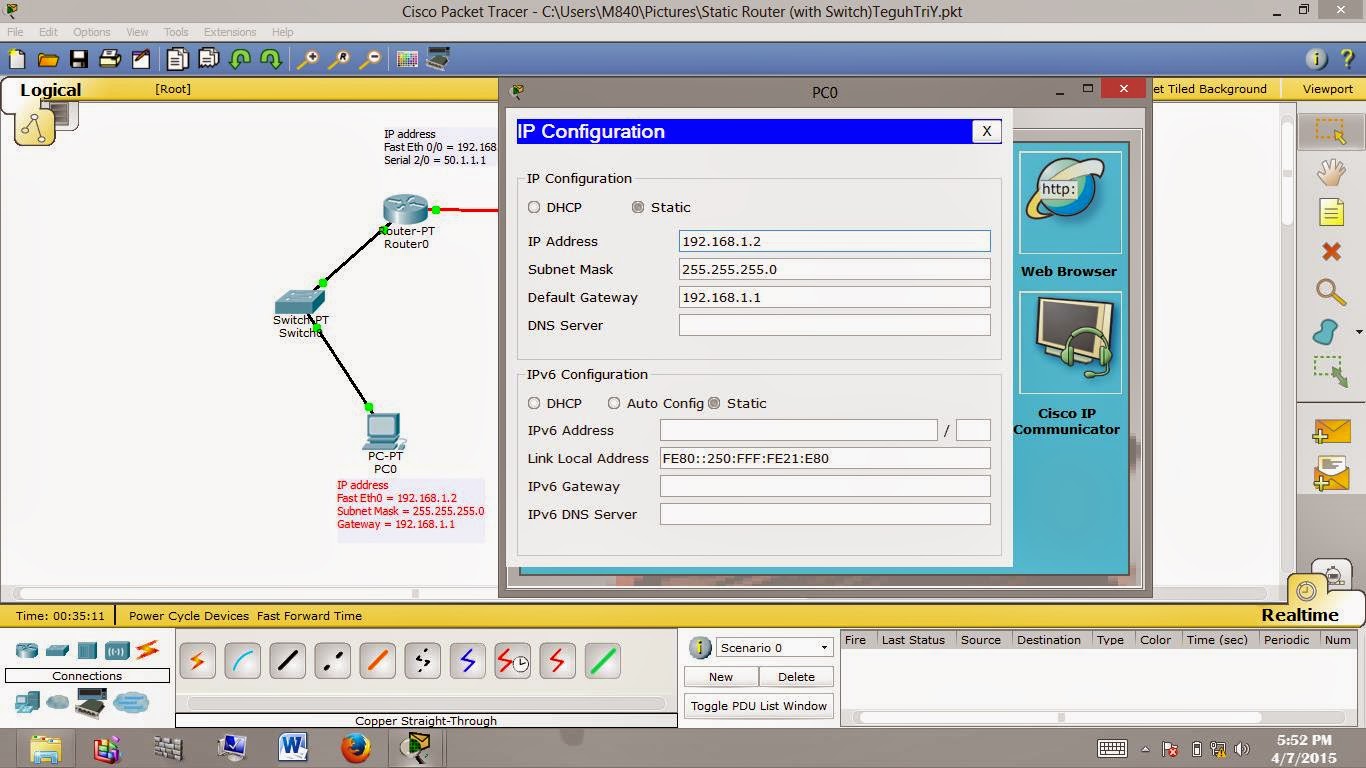The width and height of the screenshot is (1366, 768).
Task: Open the View menu
Action: pyautogui.click(x=136, y=32)
